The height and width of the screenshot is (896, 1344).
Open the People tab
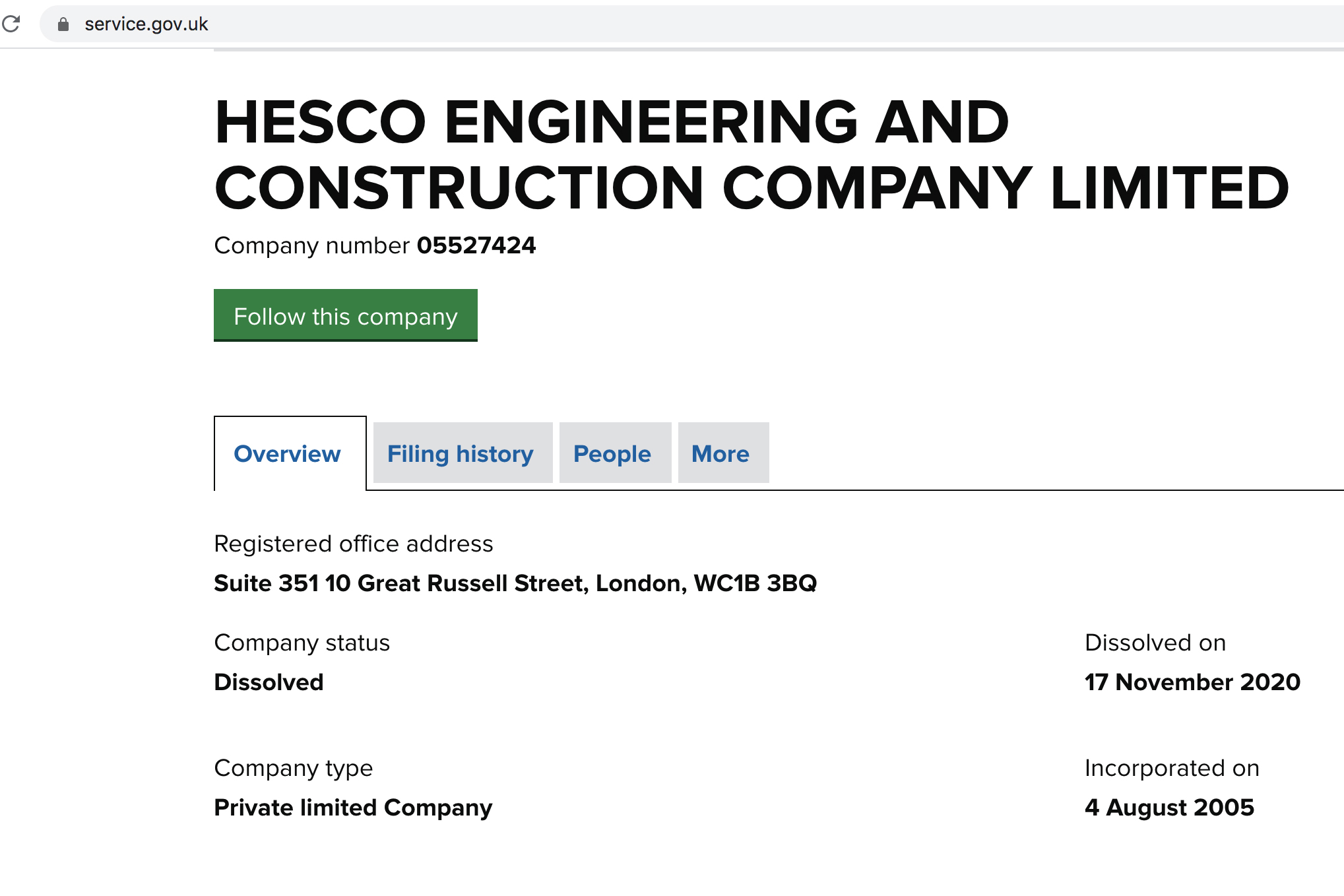point(612,454)
